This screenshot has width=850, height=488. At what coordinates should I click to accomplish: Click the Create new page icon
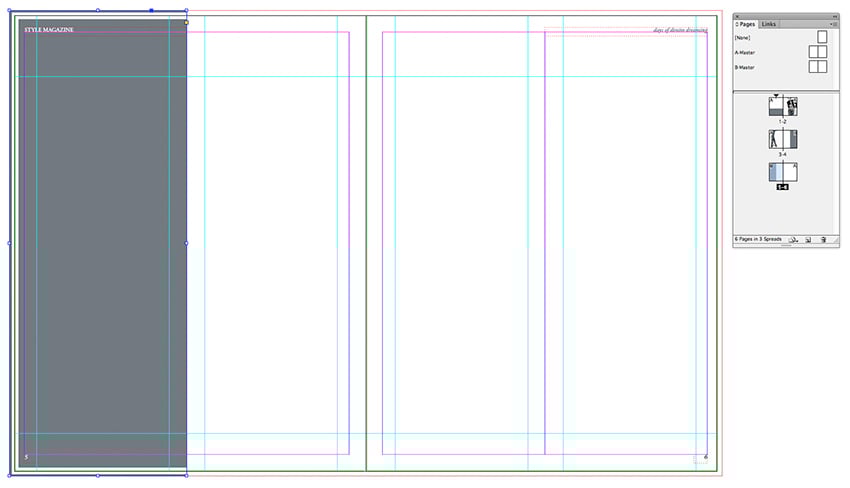[808, 240]
